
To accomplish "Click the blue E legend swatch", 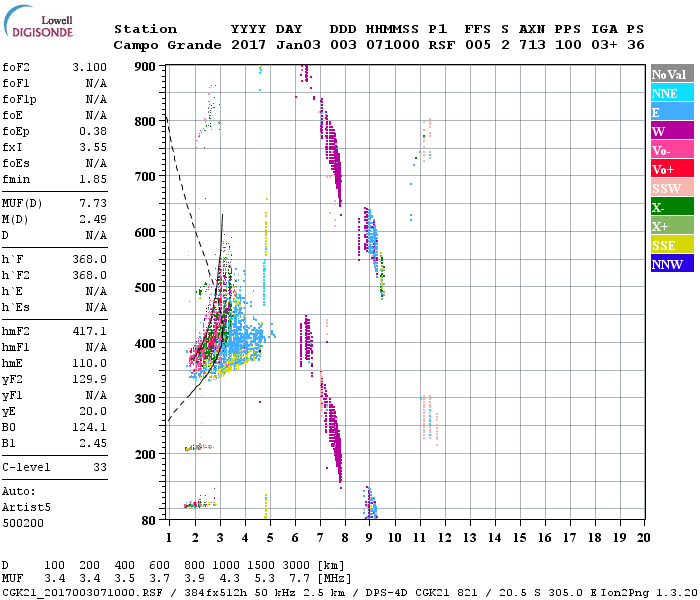I will click(x=672, y=112).
